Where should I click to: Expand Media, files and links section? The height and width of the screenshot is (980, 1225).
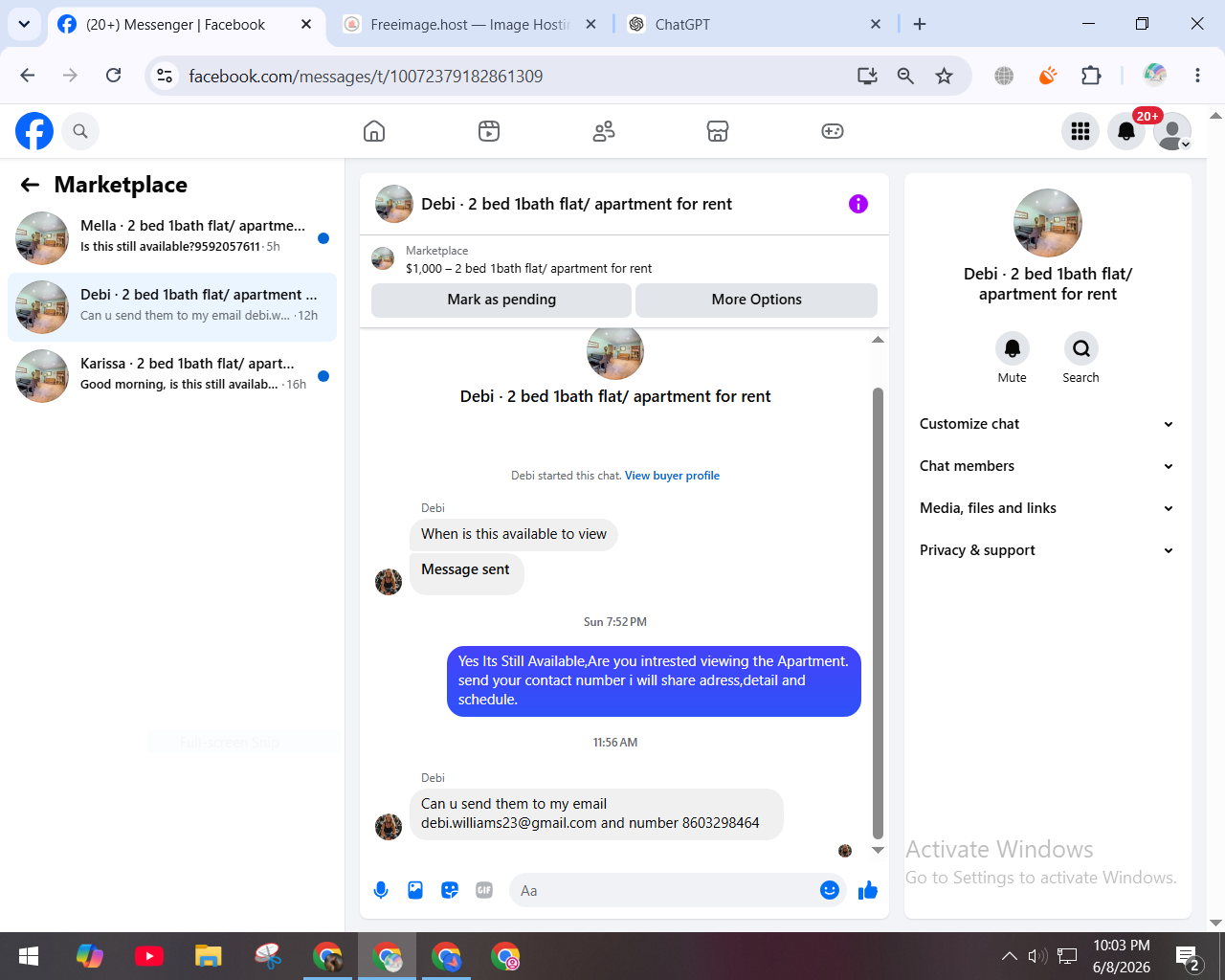[x=1047, y=508]
